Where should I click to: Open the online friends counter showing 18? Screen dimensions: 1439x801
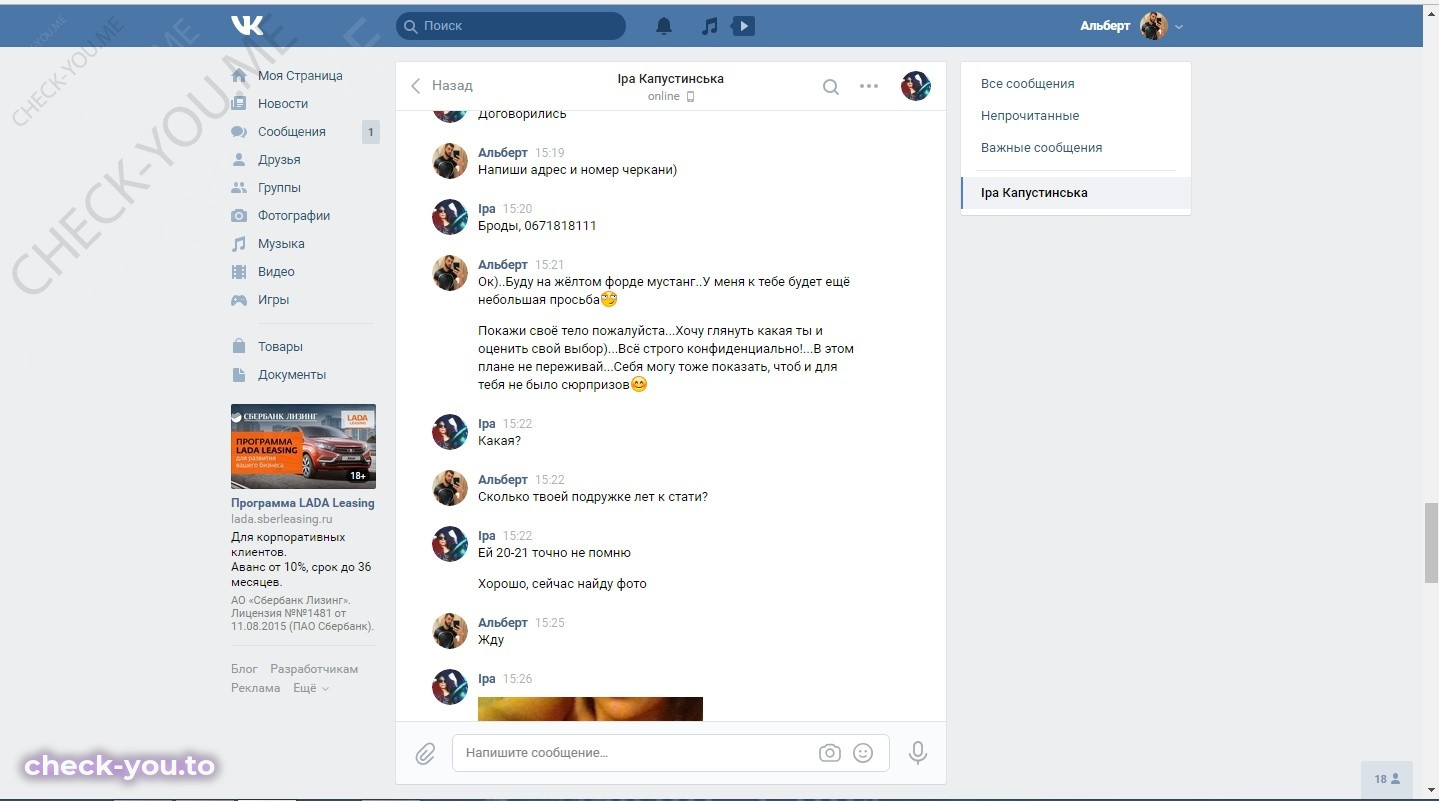pyautogui.click(x=1387, y=779)
